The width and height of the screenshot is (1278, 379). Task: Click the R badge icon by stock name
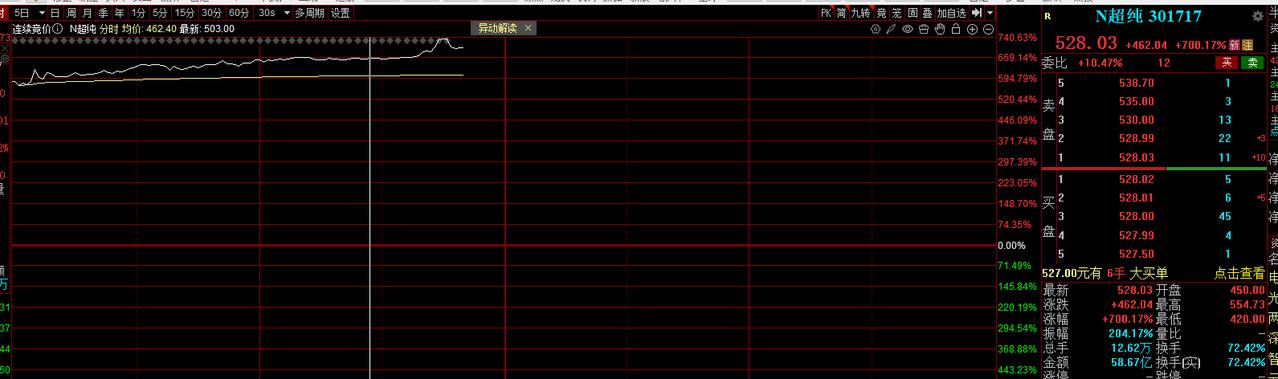pyautogui.click(x=1047, y=16)
